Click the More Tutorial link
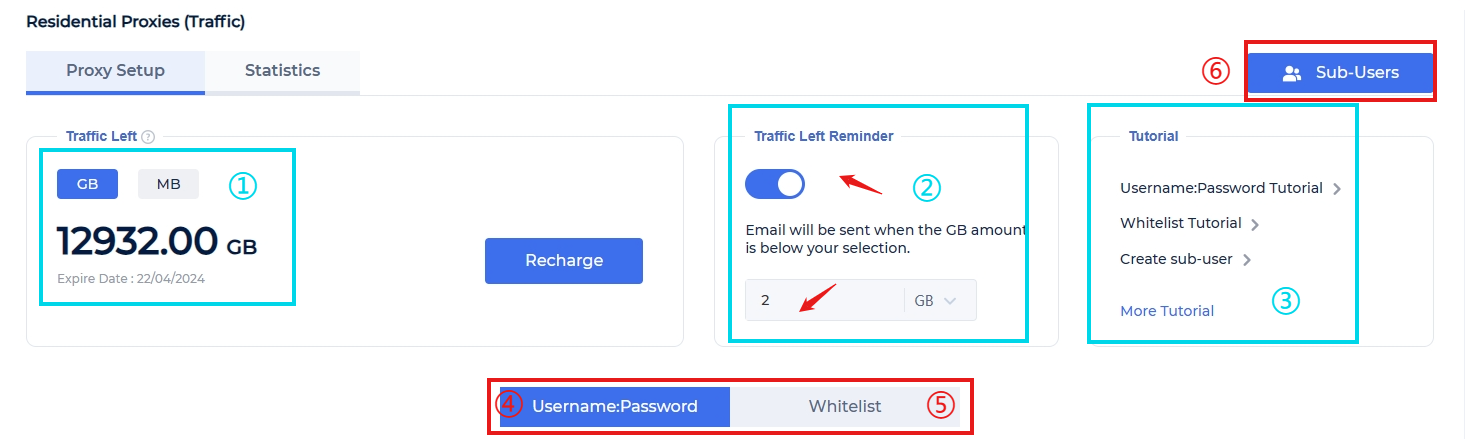 1167,311
